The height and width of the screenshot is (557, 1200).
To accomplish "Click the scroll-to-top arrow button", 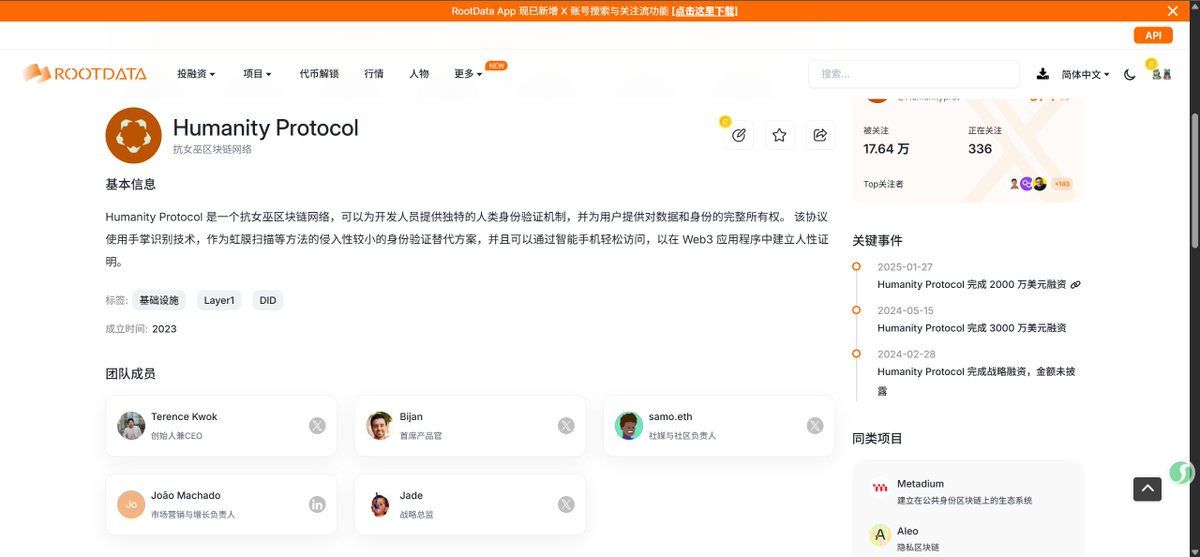I will (x=1147, y=489).
